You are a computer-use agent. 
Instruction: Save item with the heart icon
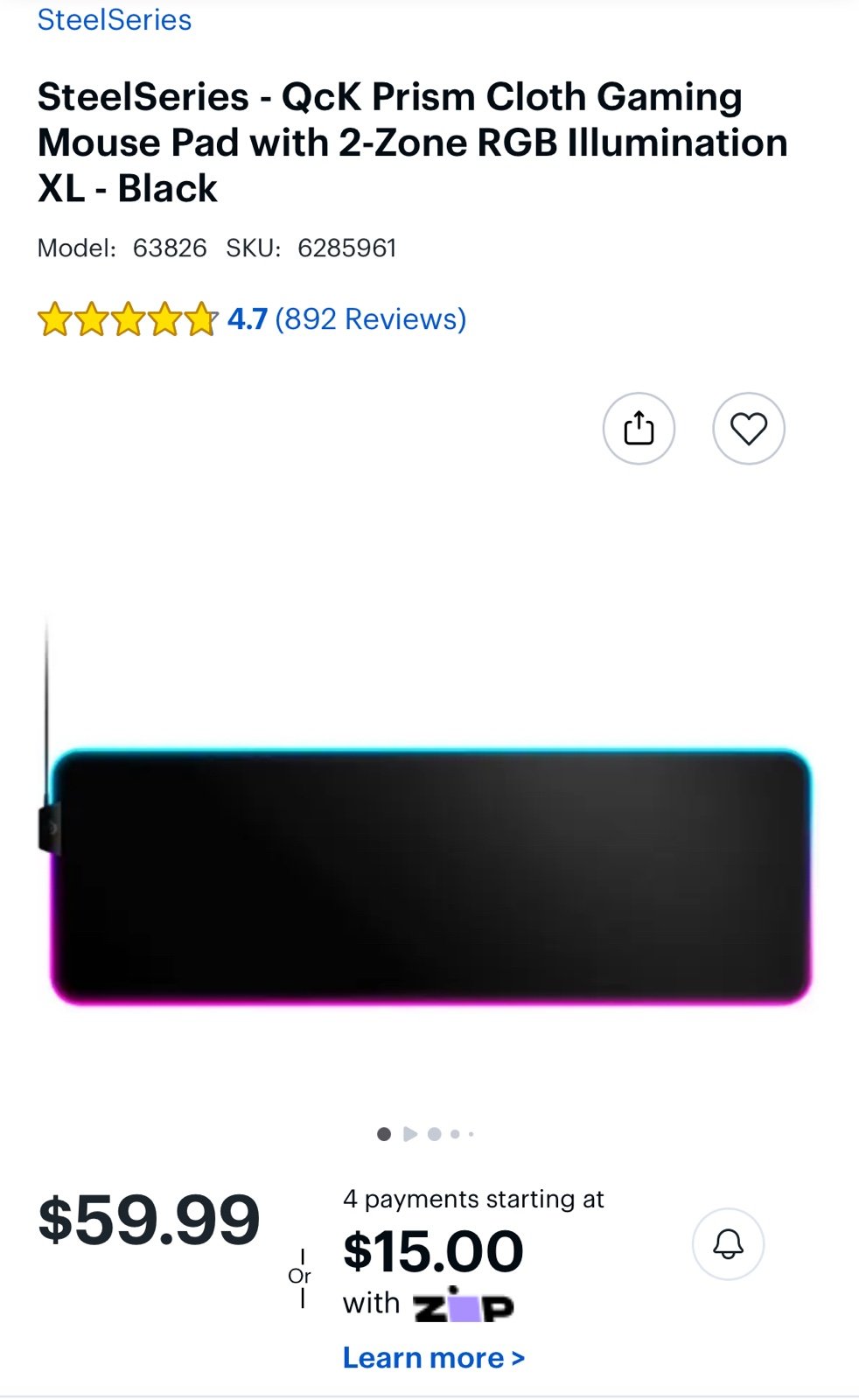(749, 429)
